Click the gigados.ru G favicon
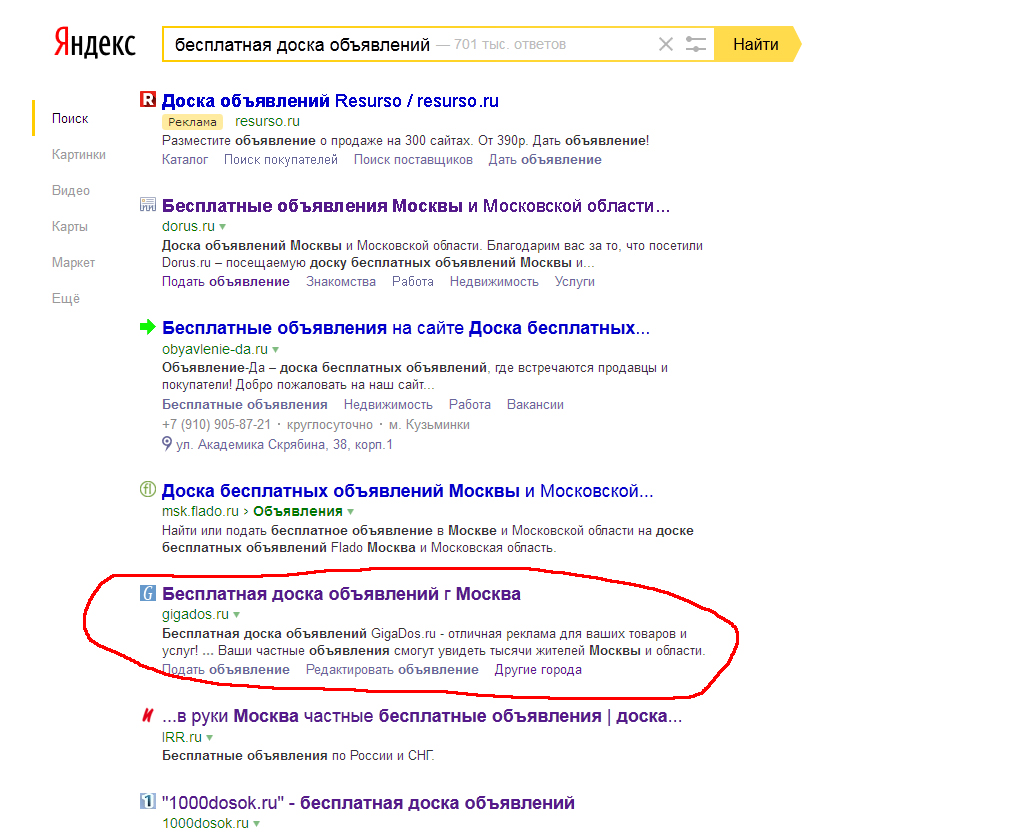This screenshot has height=840, width=1015. 148,593
